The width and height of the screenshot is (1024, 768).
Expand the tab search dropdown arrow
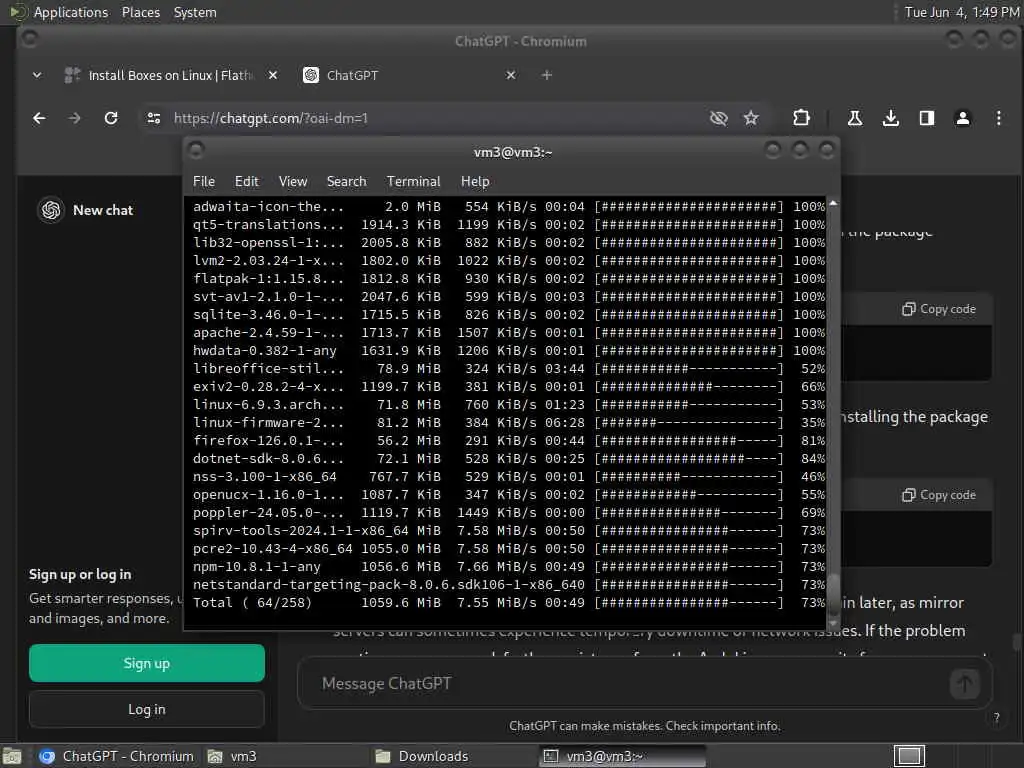(x=37, y=75)
